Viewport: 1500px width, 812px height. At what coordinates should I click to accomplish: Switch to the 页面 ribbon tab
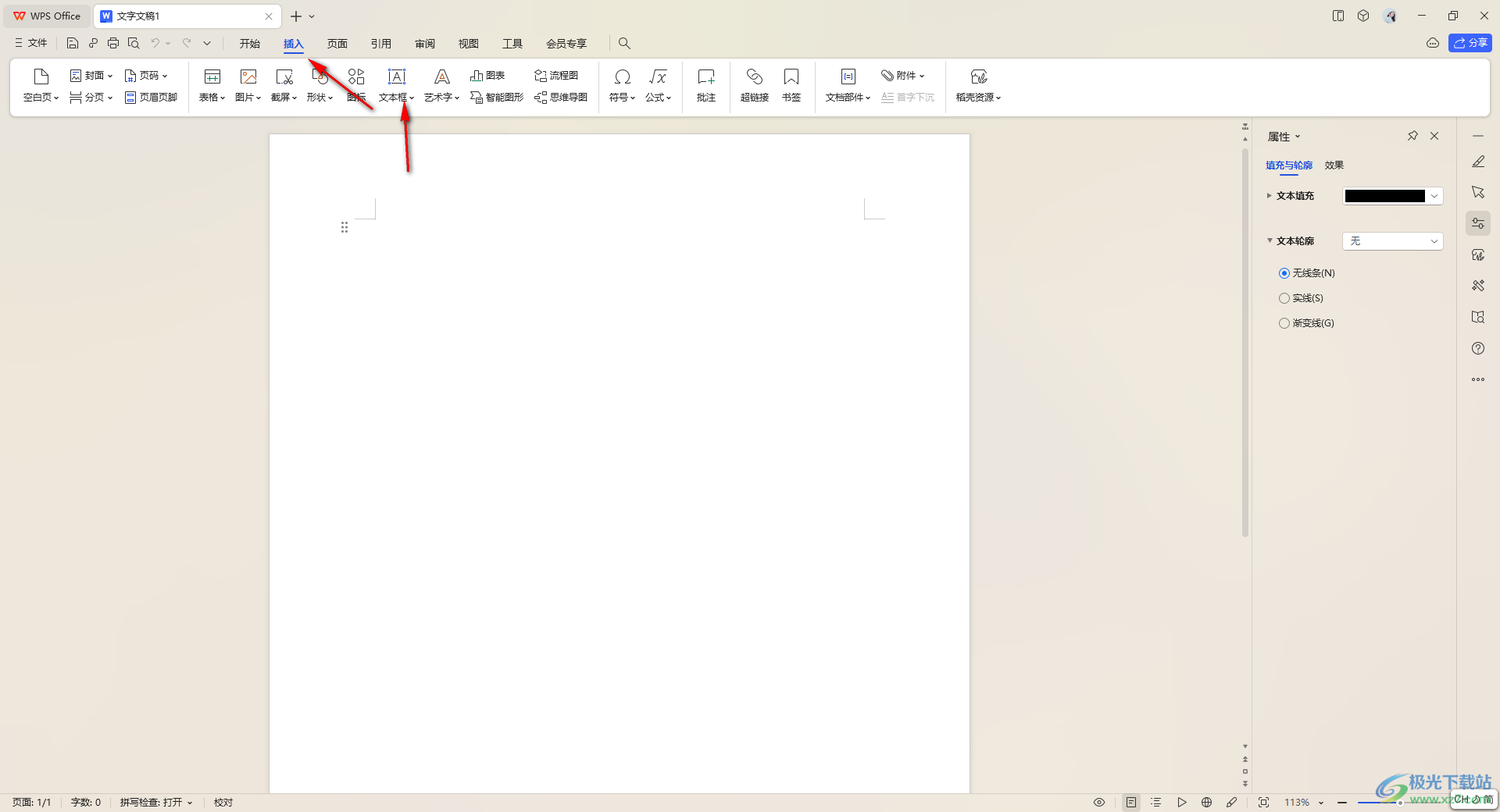[x=337, y=44]
